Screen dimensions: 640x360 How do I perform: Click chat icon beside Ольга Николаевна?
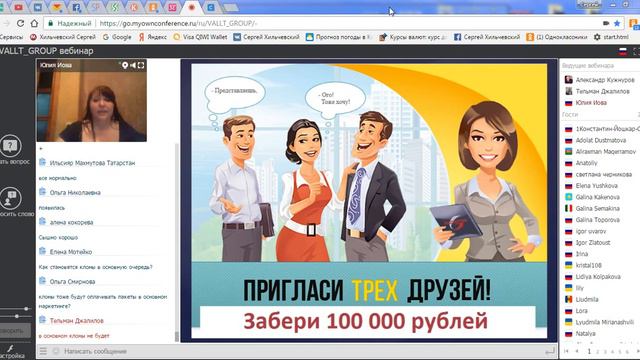pos(42,192)
